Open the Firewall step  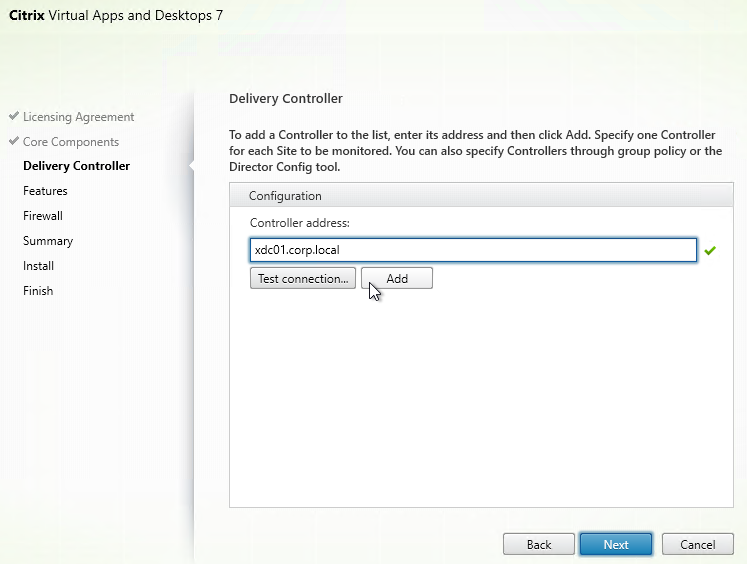43,216
